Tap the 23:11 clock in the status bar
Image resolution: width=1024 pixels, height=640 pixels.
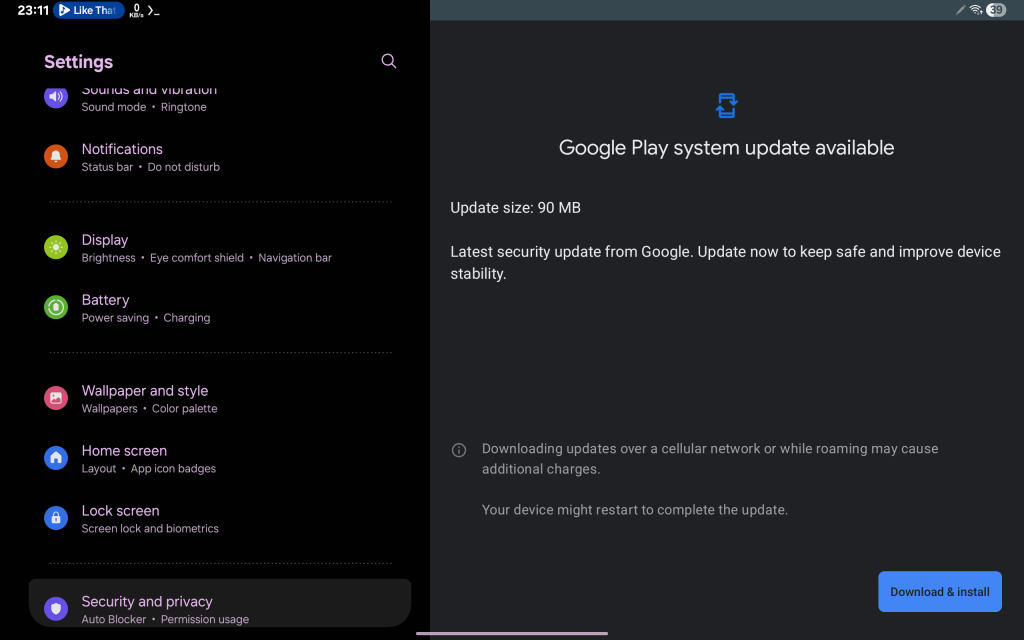point(33,10)
